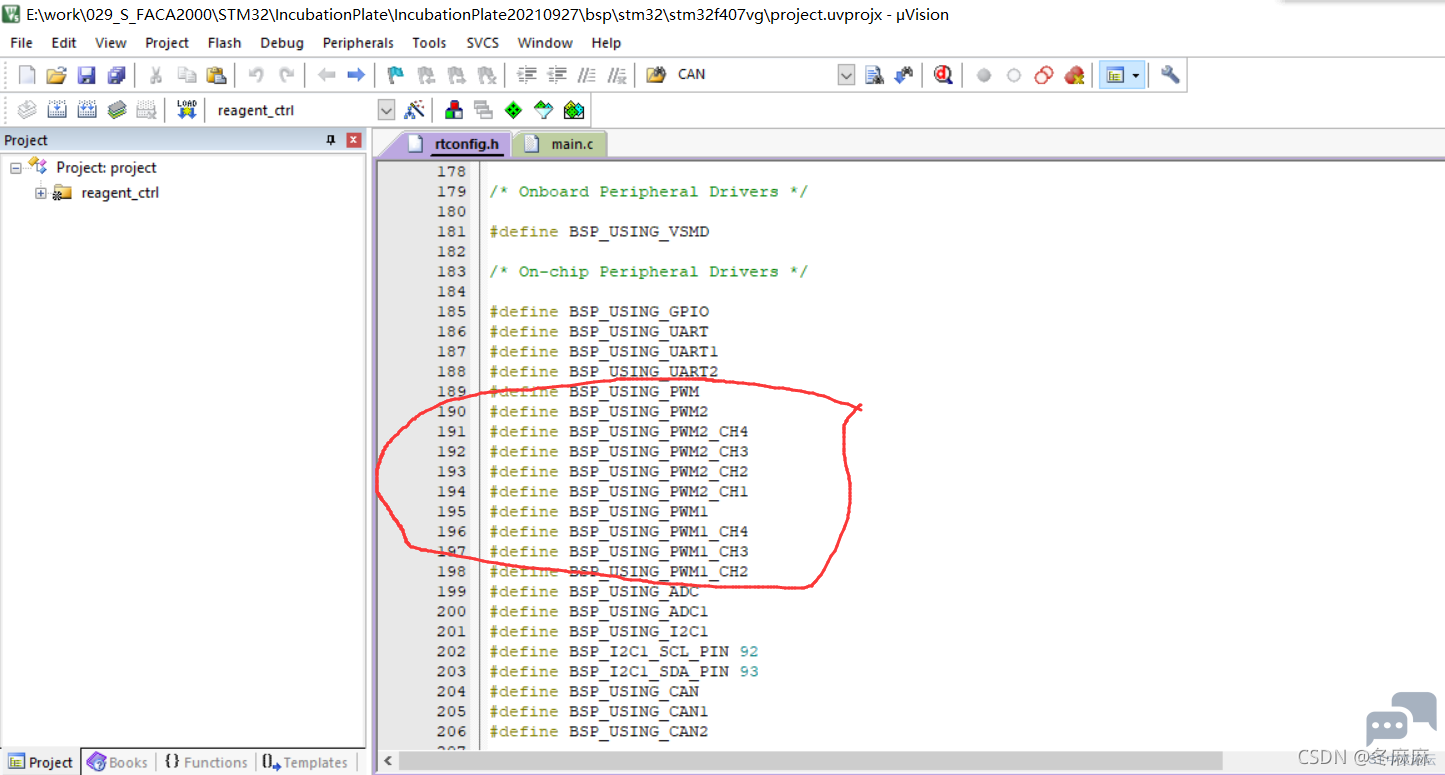
Task: Switch to the Books panel tab
Action: pyautogui.click(x=117, y=762)
